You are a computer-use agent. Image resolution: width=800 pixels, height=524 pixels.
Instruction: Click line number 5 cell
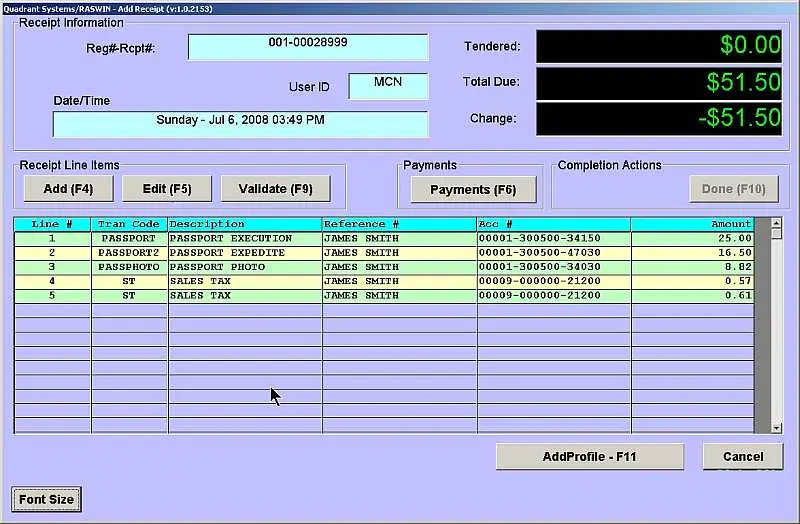(52, 296)
